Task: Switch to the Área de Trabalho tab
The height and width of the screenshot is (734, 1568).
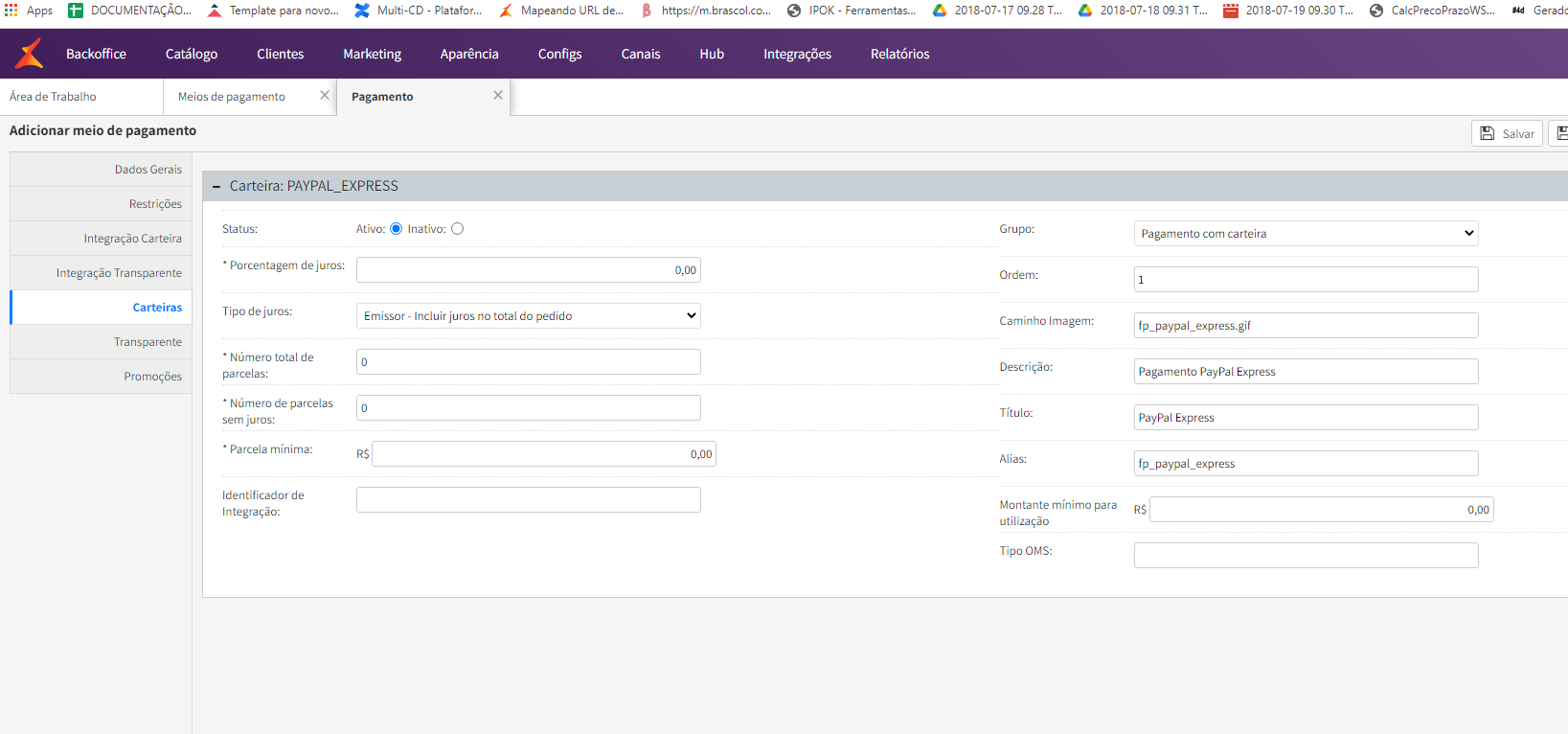Action: (81, 97)
